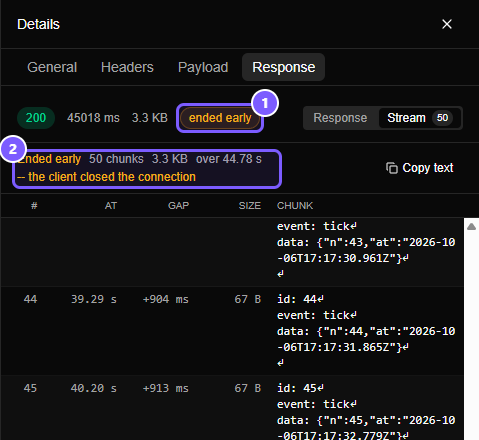479x440 pixels.
Task: Click the 67 B size in row 45
Action: click(x=248, y=388)
